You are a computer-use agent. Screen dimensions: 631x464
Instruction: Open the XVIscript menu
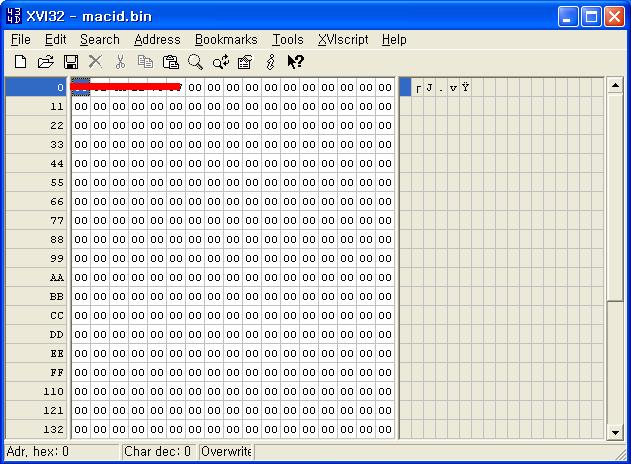pyautogui.click(x=343, y=39)
